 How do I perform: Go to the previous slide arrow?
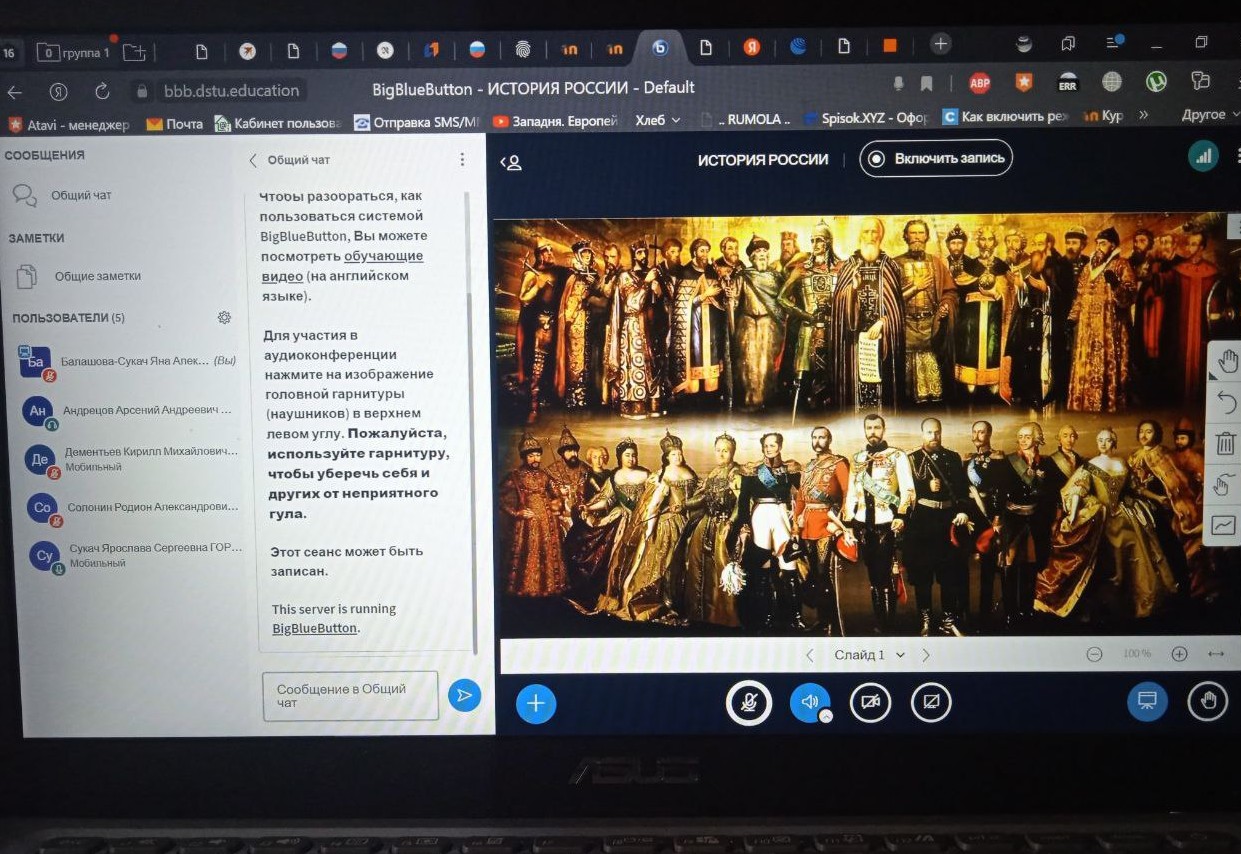(x=810, y=655)
